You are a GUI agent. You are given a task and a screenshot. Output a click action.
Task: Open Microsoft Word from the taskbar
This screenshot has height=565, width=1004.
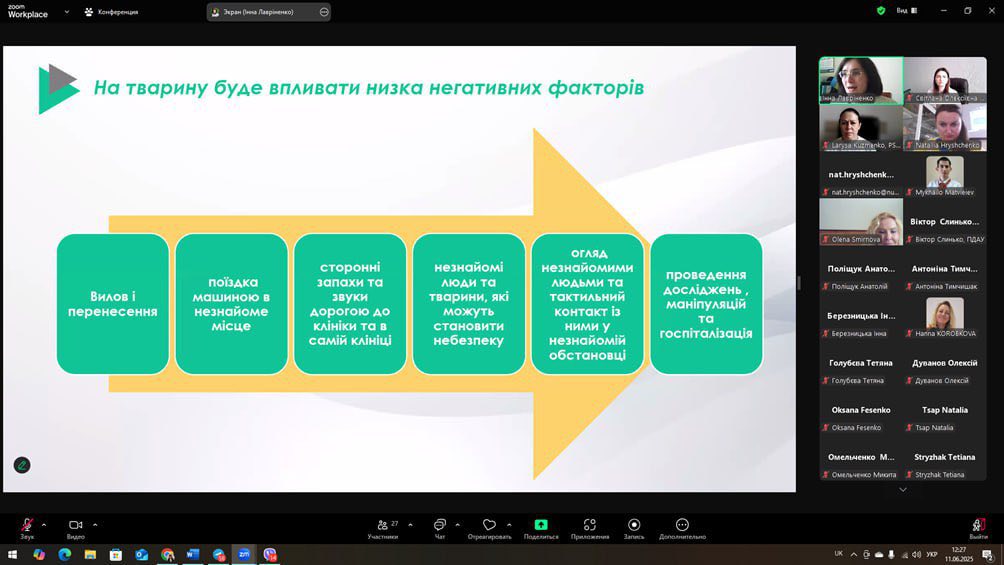click(x=193, y=554)
